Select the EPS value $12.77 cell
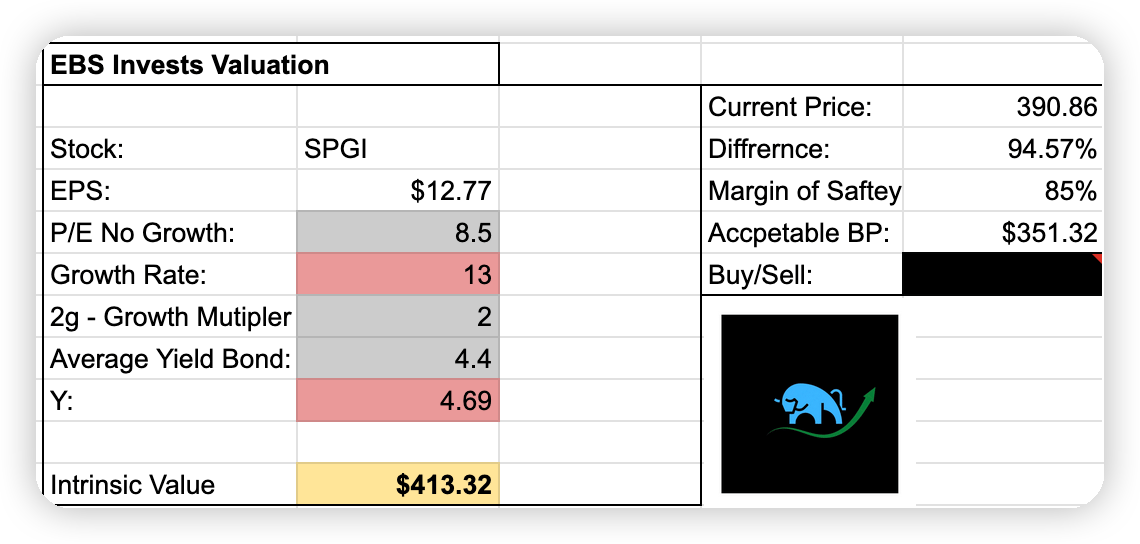The image size is (1140, 544). pyautogui.click(x=397, y=191)
